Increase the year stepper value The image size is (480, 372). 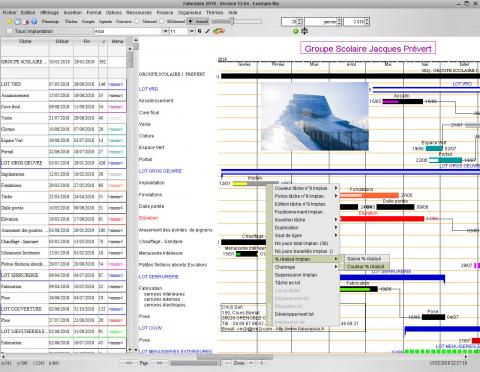[367, 20]
